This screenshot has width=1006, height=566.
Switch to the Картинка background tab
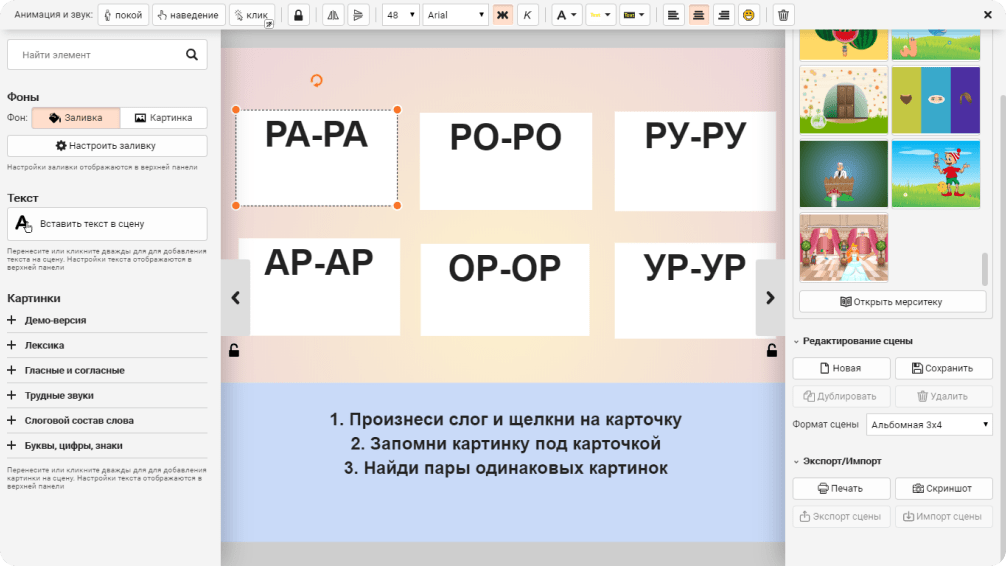coord(163,118)
